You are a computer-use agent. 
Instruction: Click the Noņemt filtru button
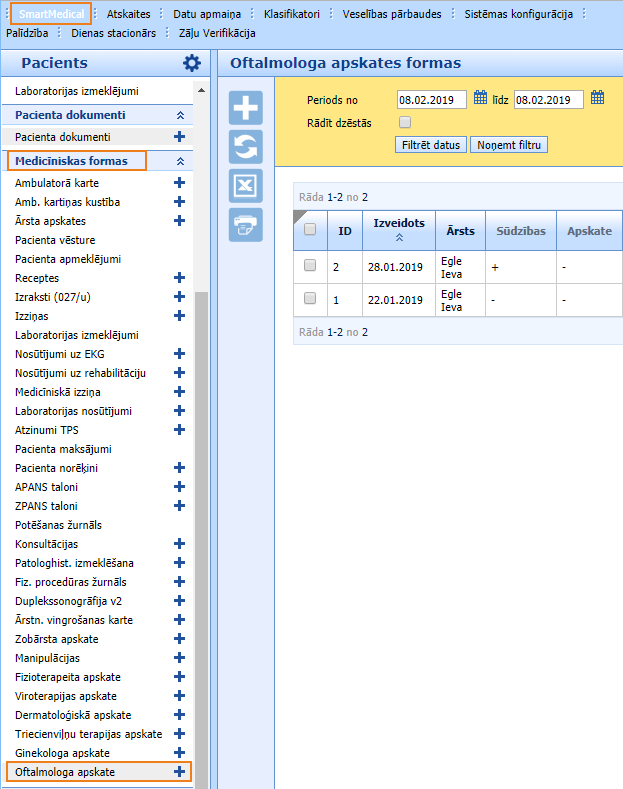tap(509, 145)
